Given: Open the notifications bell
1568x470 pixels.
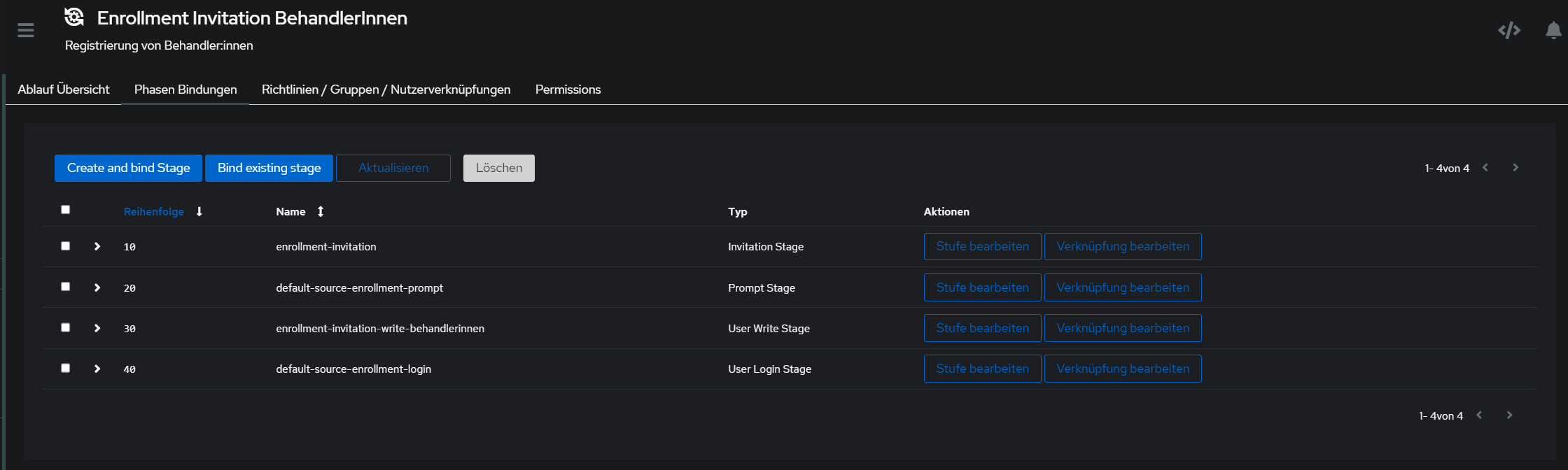Looking at the screenshot, I should (1553, 30).
